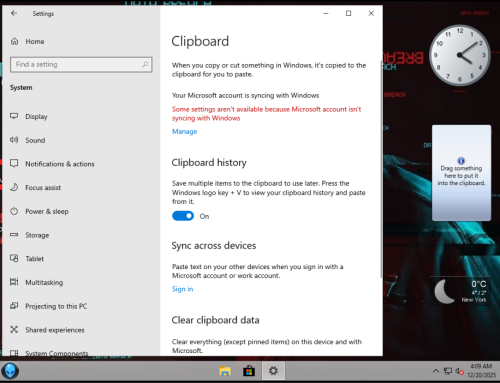Click "Drag something here" clipboard gadget text
500x383 pixels.
pyautogui.click(x=461, y=176)
